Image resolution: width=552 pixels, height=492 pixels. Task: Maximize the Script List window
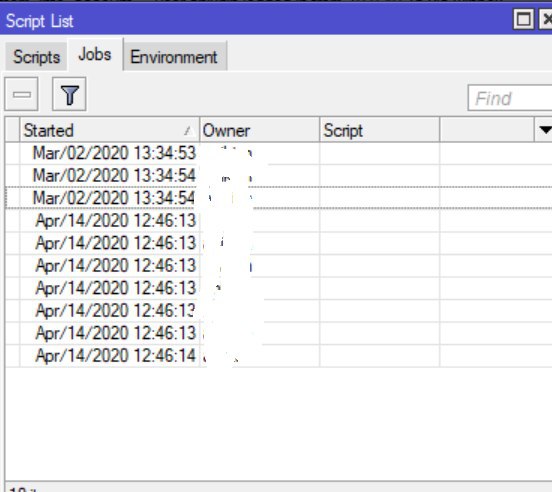pos(523,19)
